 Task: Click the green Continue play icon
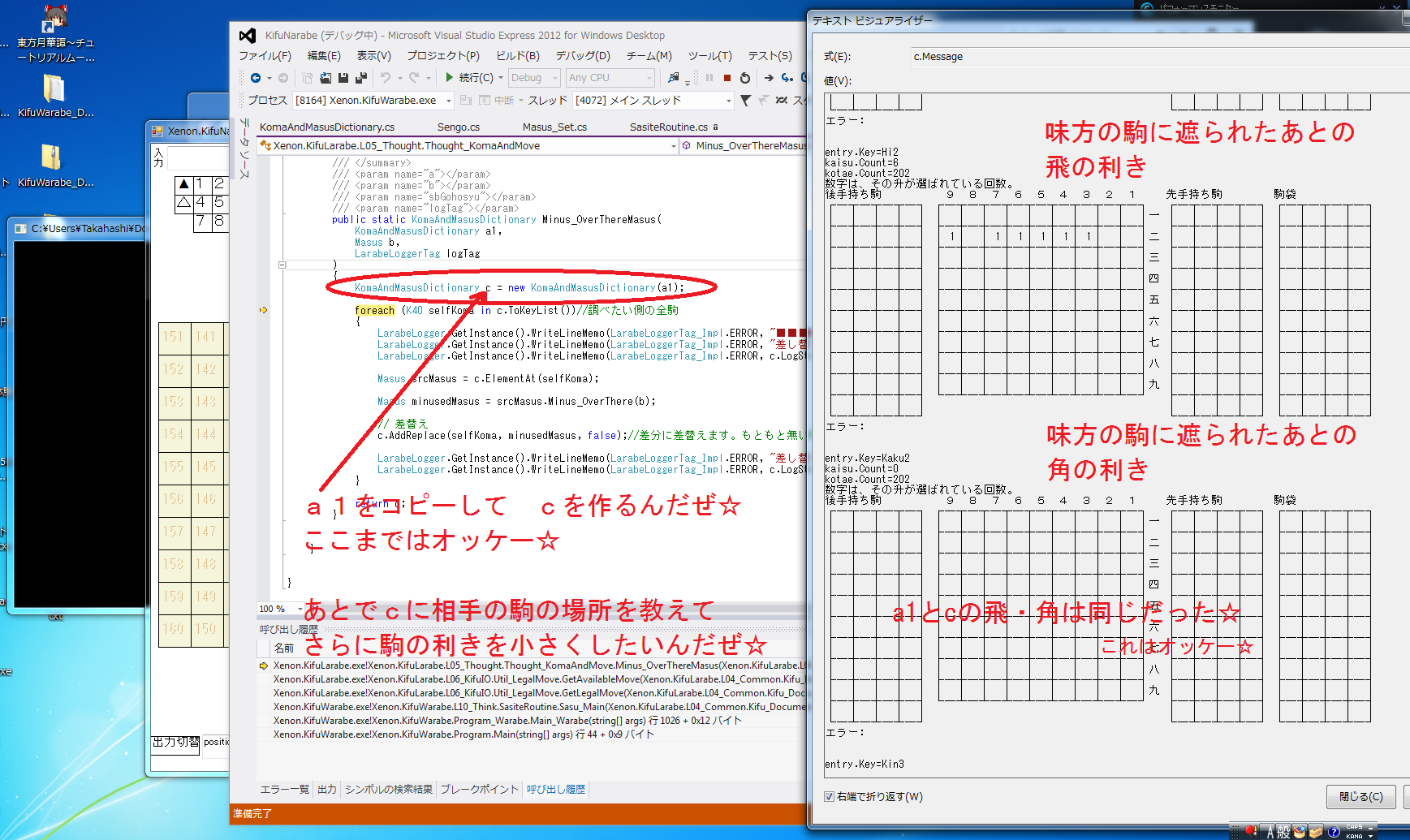[449, 78]
